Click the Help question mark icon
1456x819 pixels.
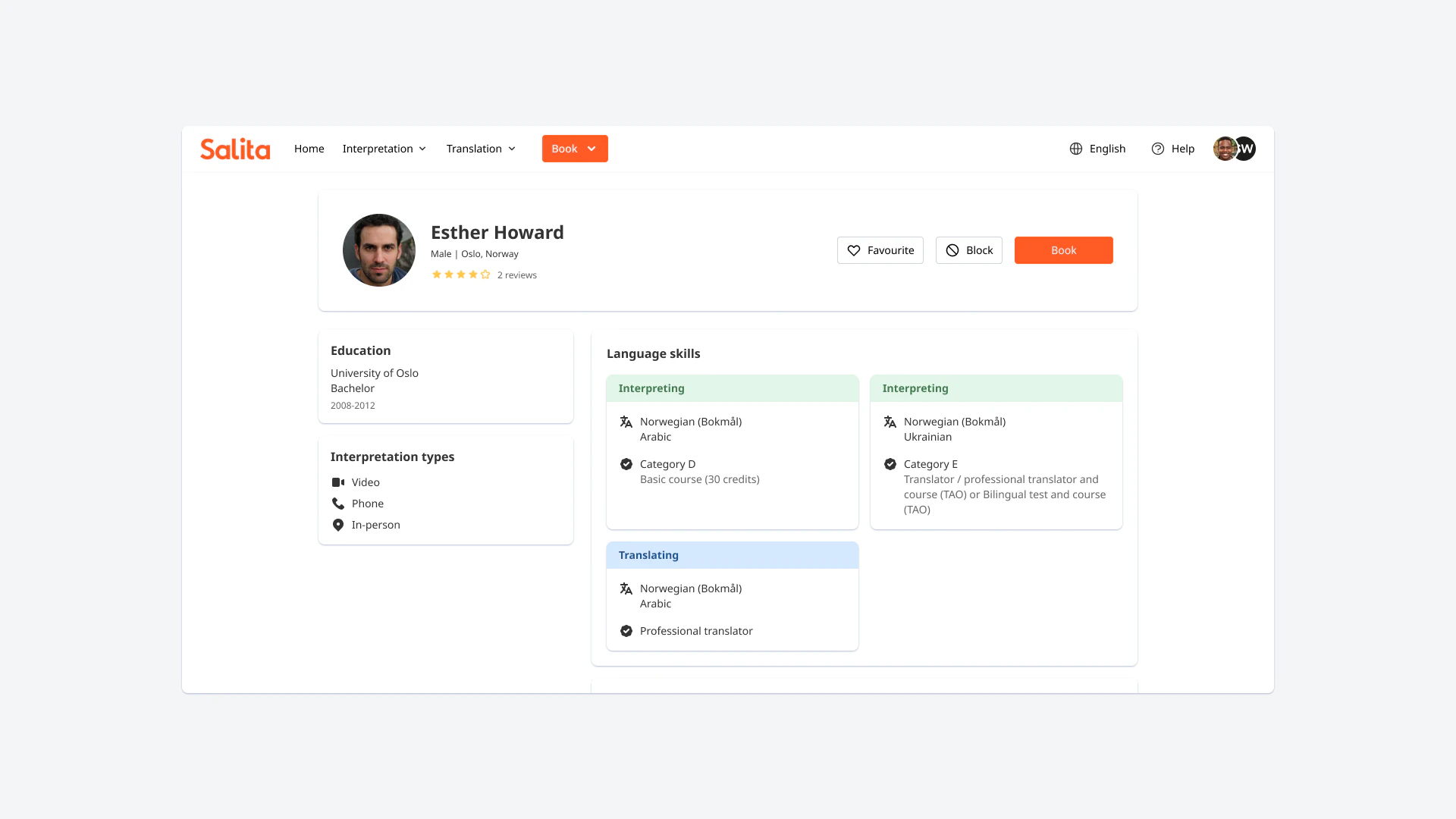point(1158,149)
